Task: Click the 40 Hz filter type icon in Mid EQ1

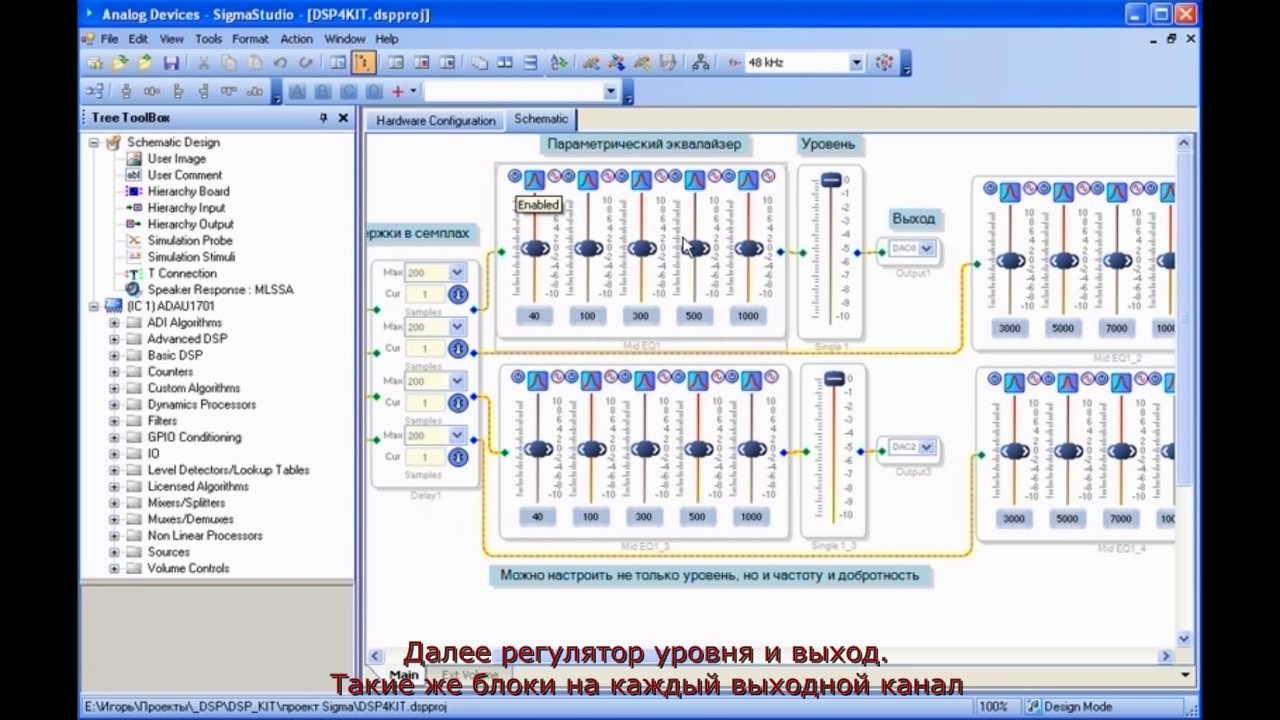Action: tap(534, 180)
